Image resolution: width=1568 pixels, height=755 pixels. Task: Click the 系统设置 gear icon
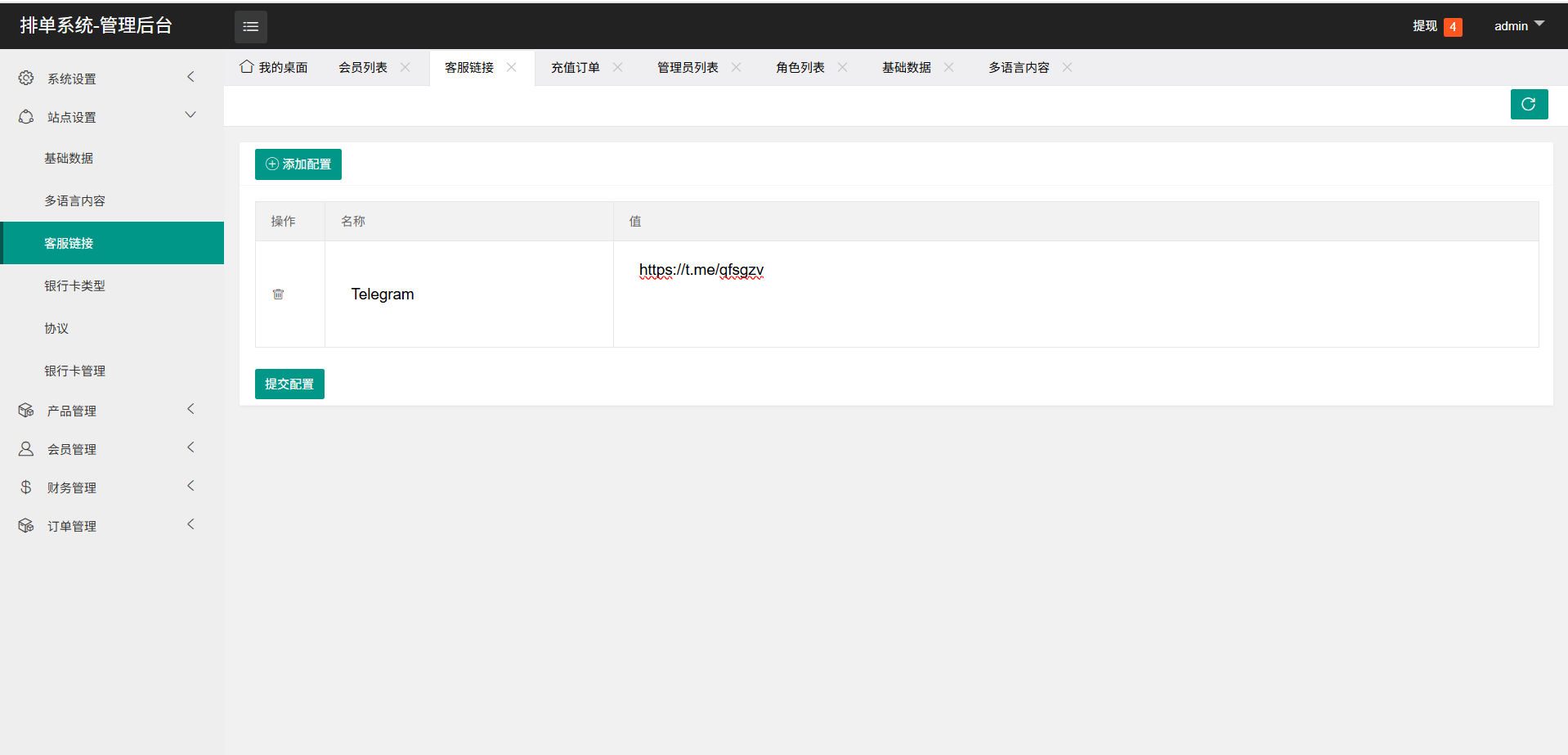[x=26, y=78]
